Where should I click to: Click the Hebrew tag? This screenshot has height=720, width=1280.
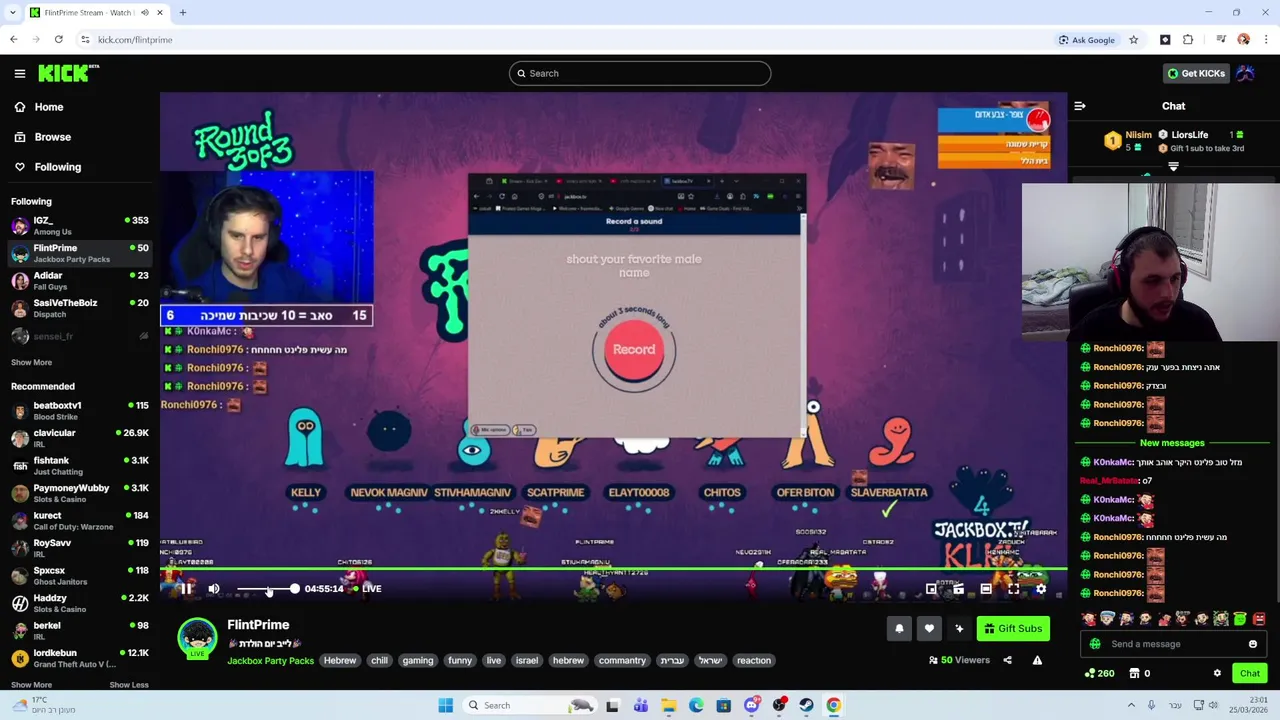[339, 660]
